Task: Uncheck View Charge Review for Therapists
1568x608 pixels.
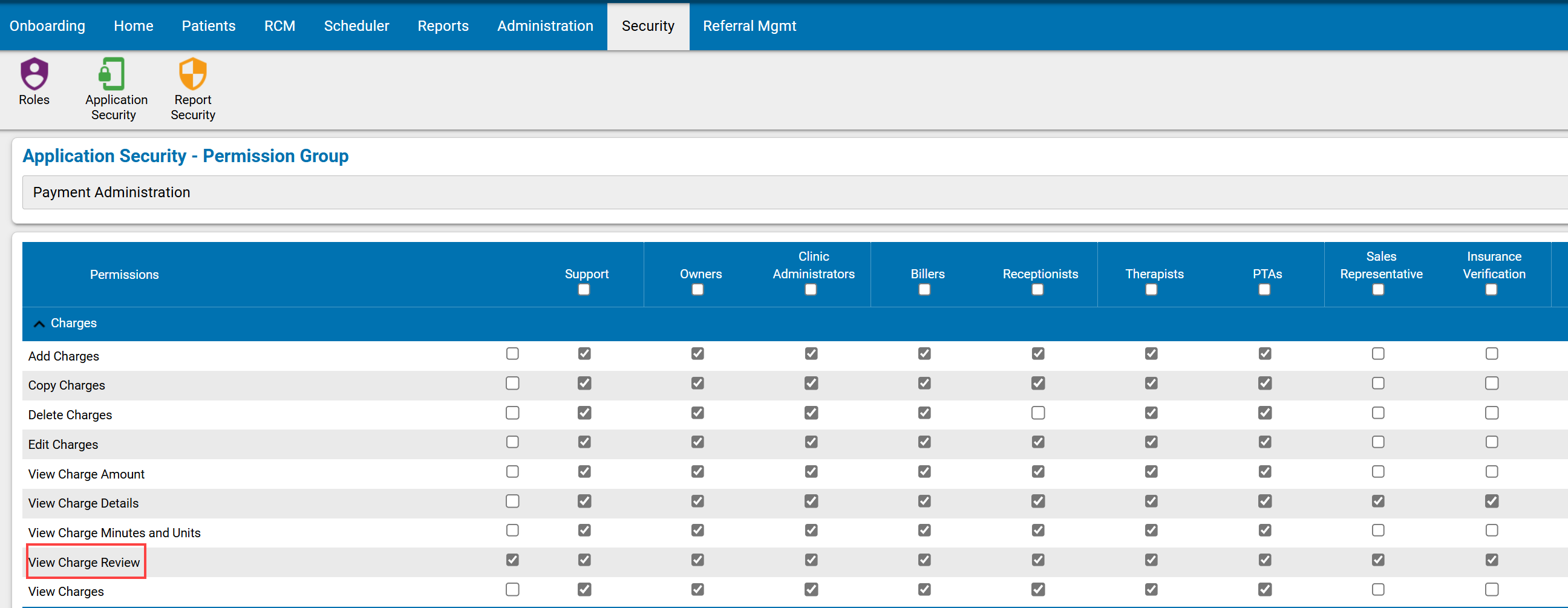Action: pos(1151,560)
